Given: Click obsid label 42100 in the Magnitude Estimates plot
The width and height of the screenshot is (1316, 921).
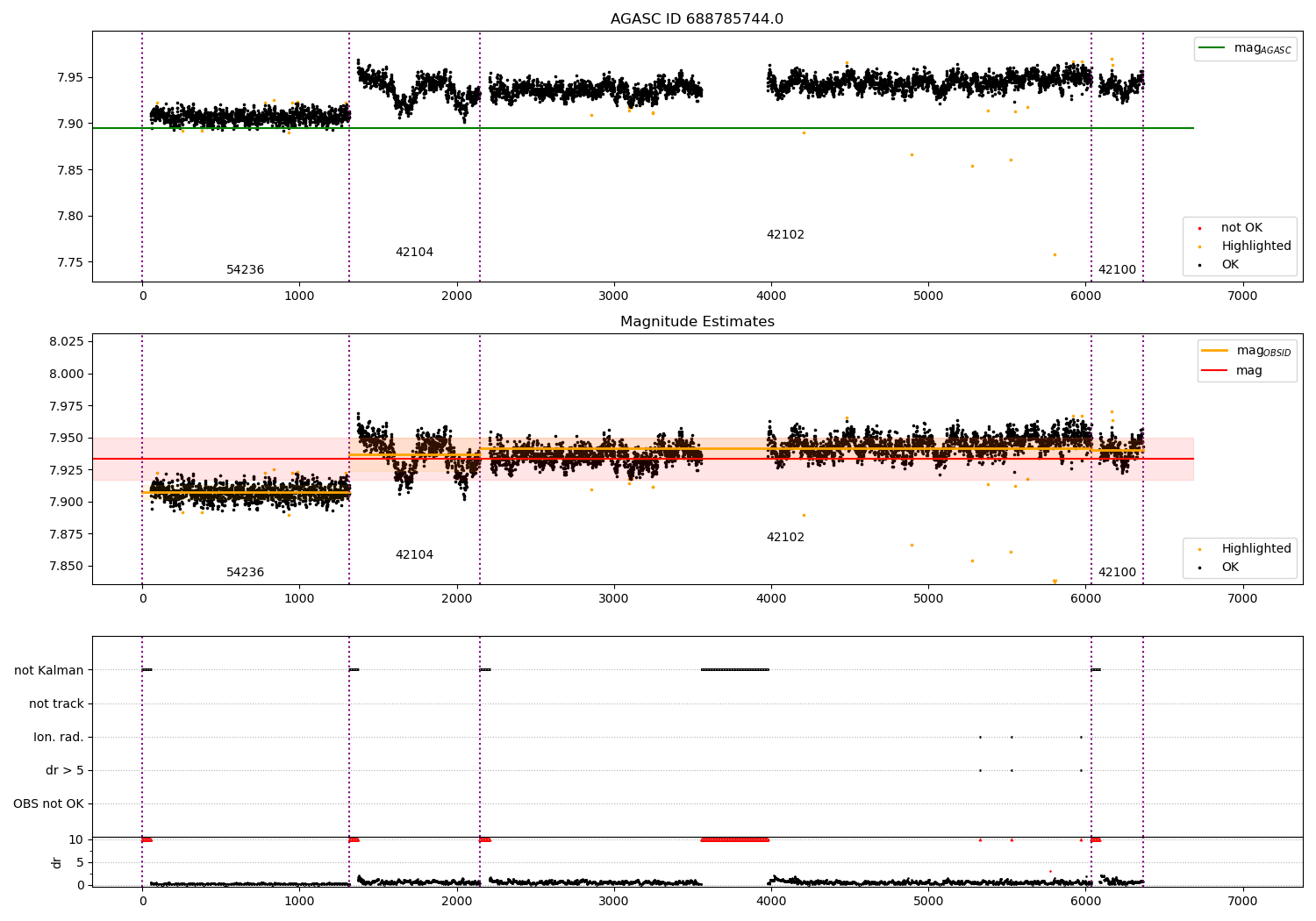Looking at the screenshot, I should (x=1117, y=573).
